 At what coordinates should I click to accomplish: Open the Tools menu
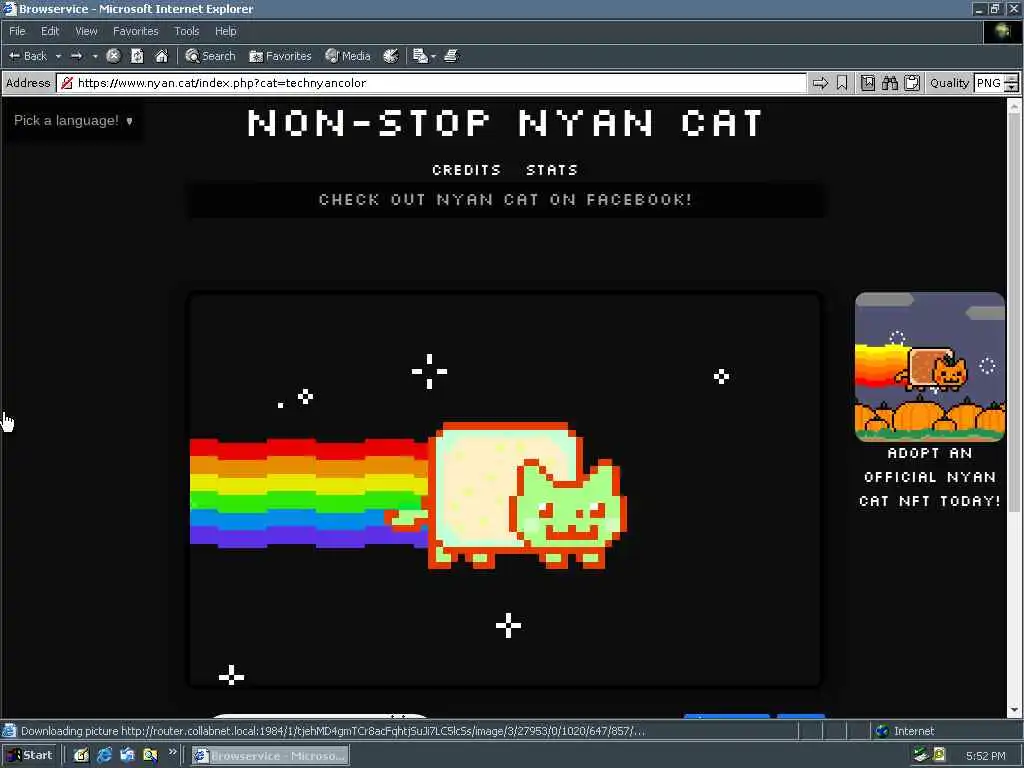tap(186, 31)
